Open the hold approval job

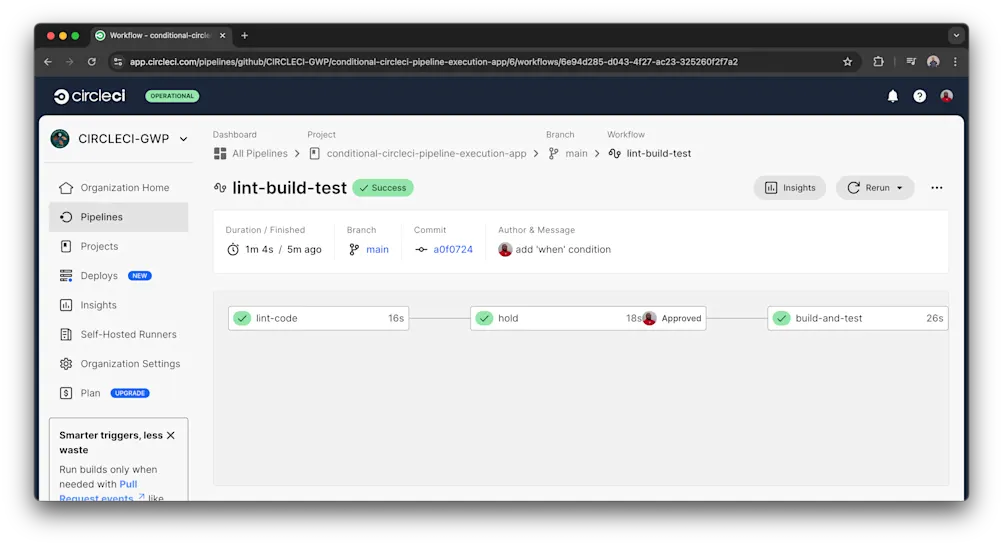point(588,318)
